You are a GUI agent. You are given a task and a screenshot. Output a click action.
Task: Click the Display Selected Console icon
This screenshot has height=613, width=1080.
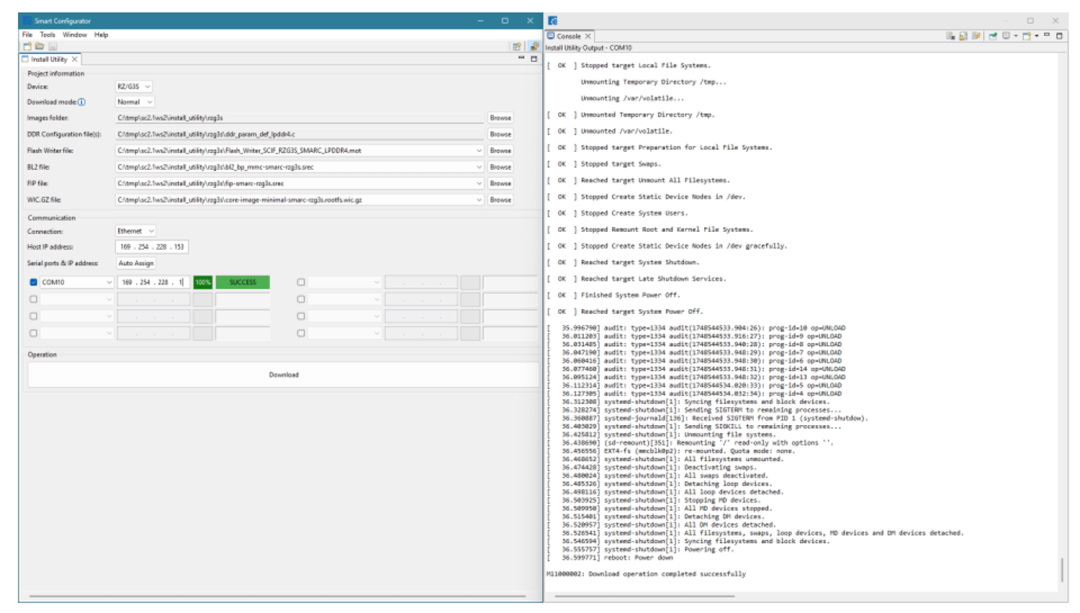coord(1008,36)
